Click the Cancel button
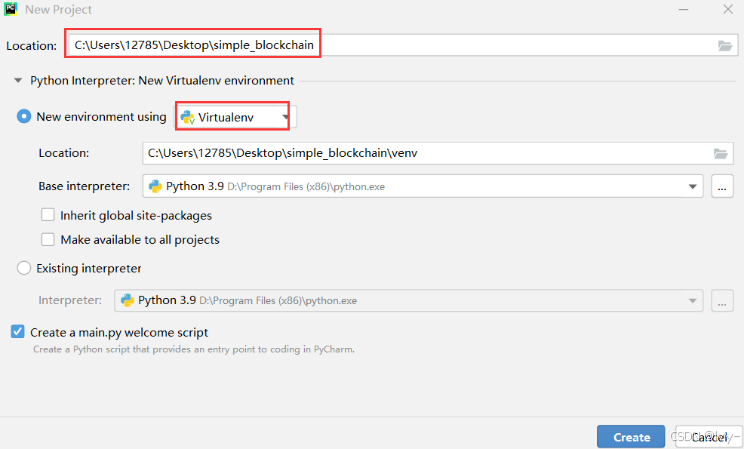Screen dimensions: 744x449 709,437
